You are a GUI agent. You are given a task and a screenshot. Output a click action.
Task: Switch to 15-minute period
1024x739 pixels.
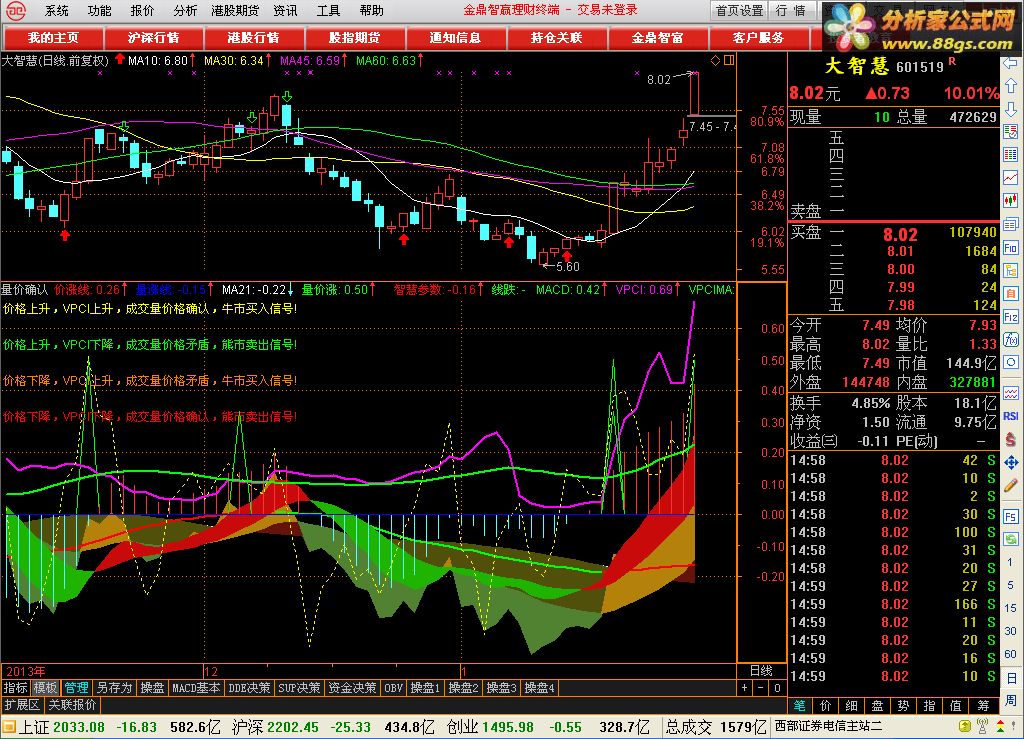click(1010, 608)
